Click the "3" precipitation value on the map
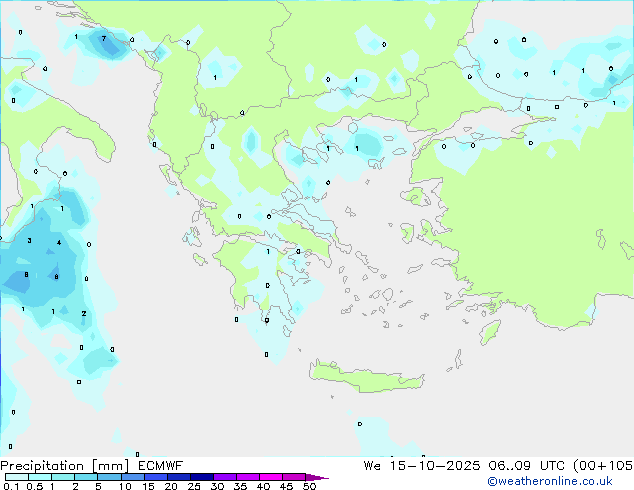Image resolution: width=634 pixels, height=490 pixels. 29,241
